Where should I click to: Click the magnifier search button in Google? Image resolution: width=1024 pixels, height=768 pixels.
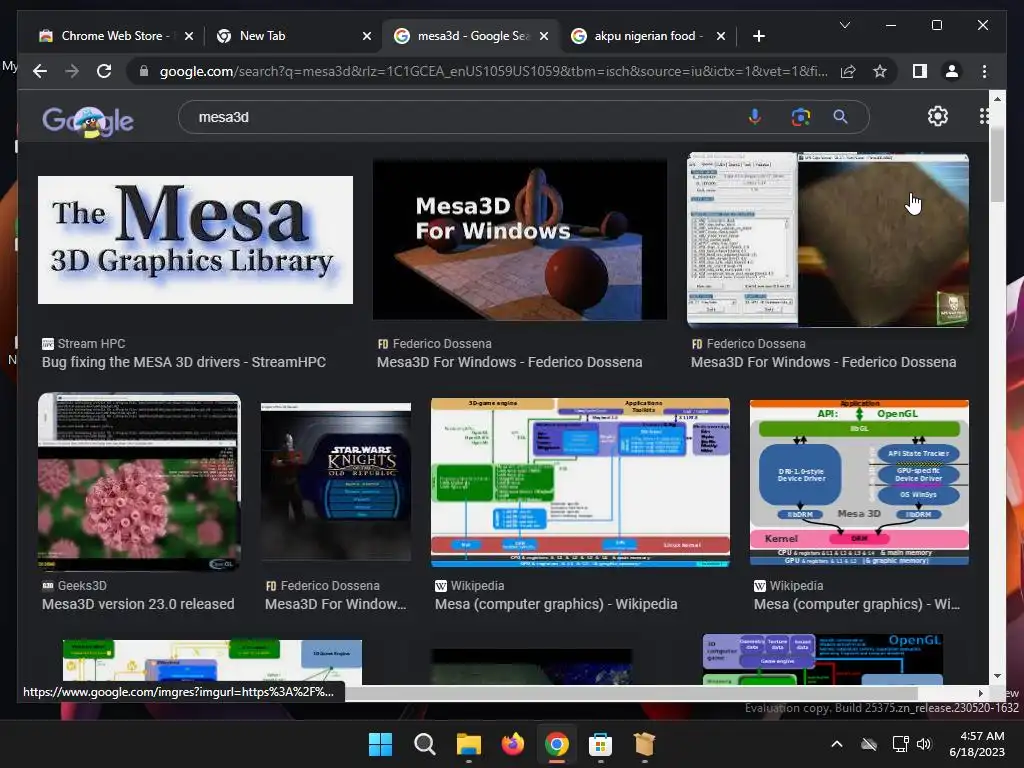[840, 117]
